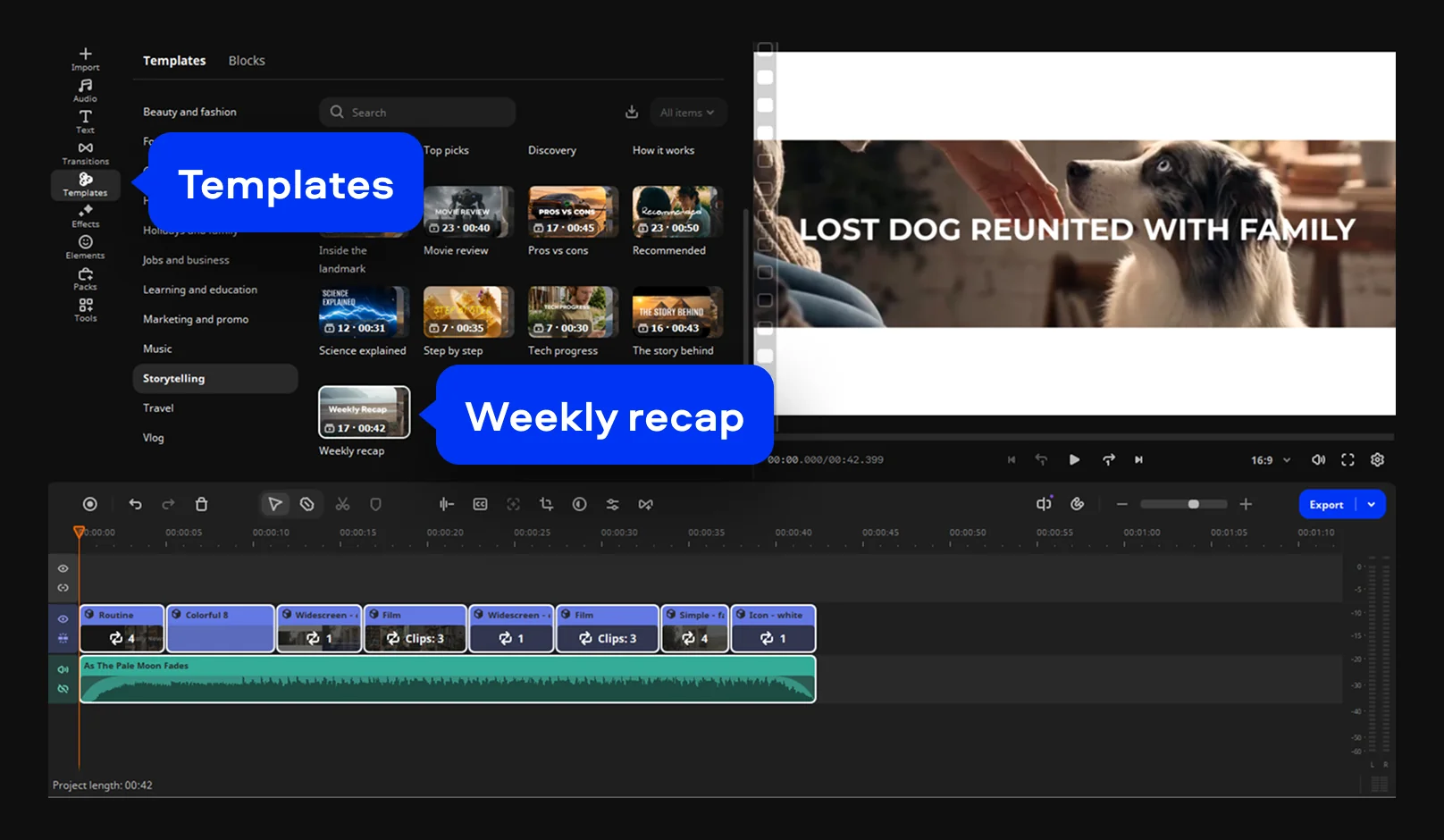Open the arrow dropdown beside Export
This screenshot has height=840, width=1444.
point(1372,504)
